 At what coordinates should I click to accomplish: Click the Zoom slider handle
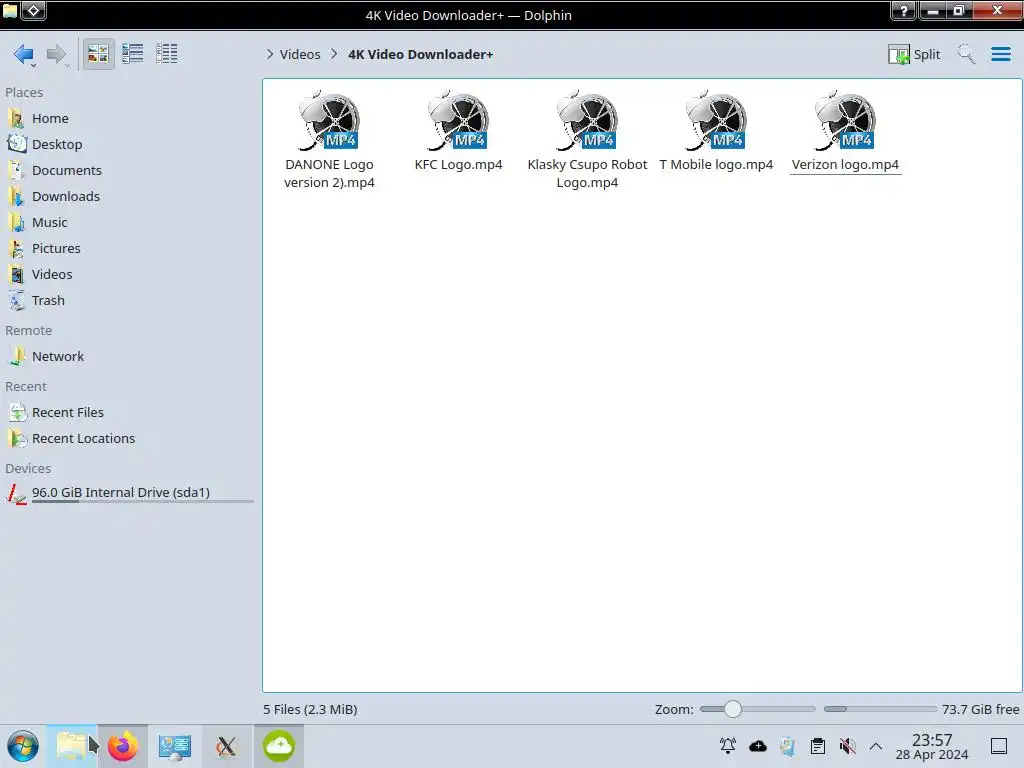point(733,709)
